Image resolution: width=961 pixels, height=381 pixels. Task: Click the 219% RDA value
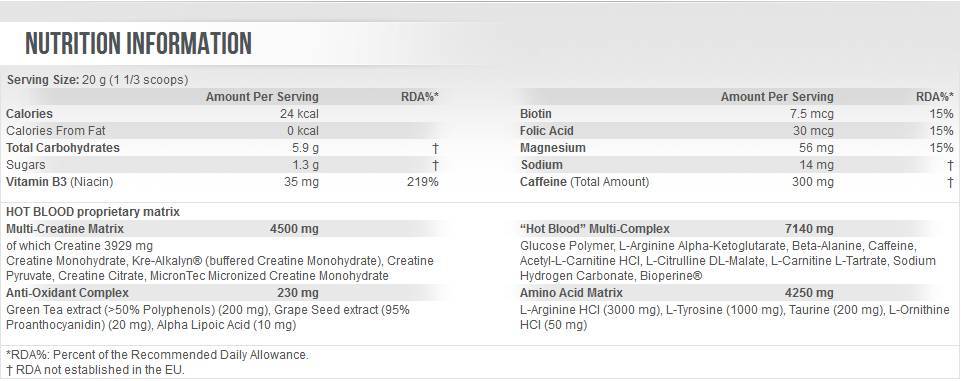coord(423,182)
